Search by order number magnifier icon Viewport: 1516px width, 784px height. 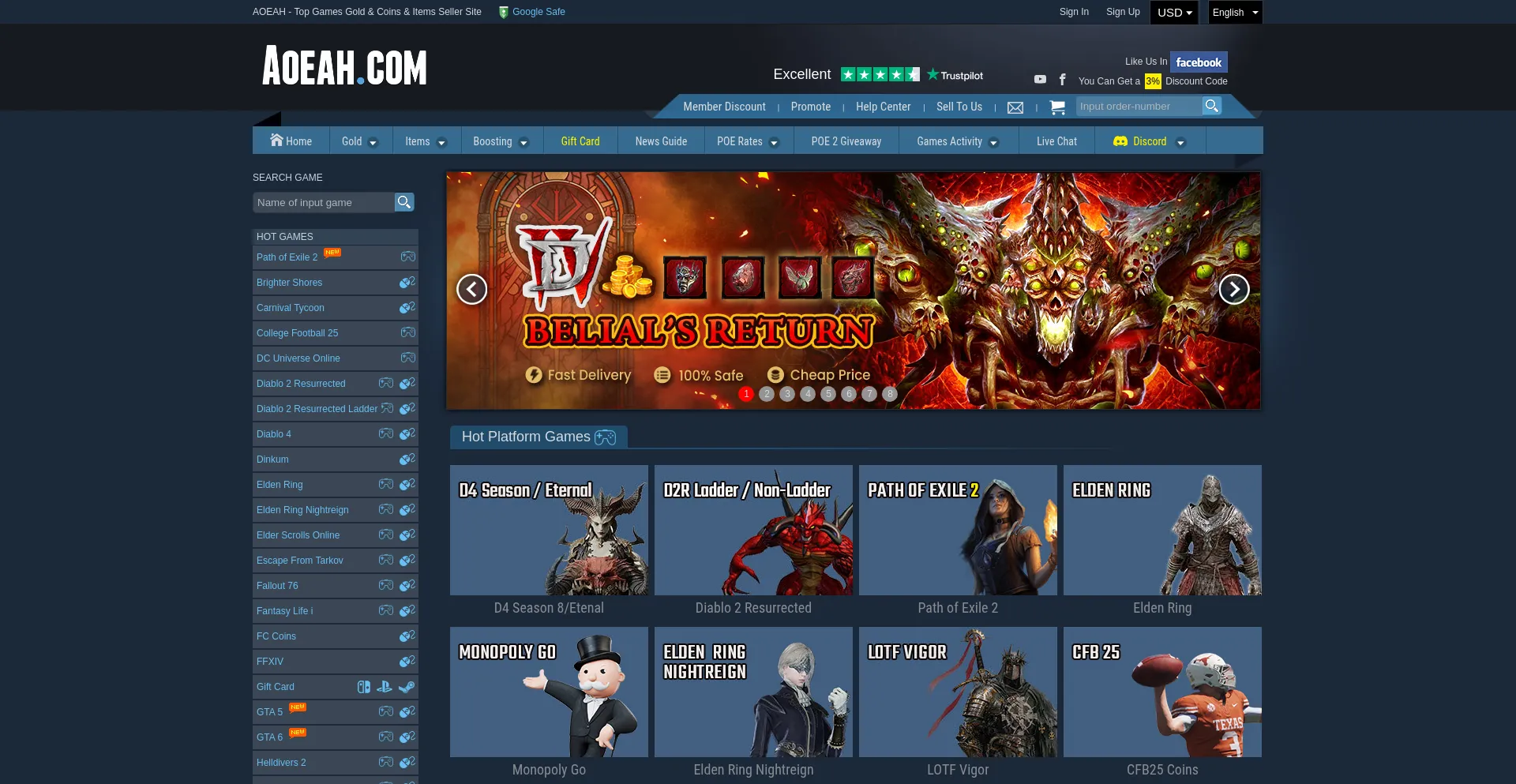(x=1212, y=106)
